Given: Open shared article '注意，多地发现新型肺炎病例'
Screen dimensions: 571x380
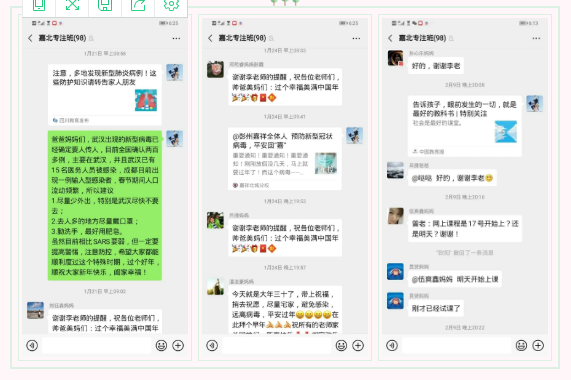Looking at the screenshot, I should coord(105,95).
